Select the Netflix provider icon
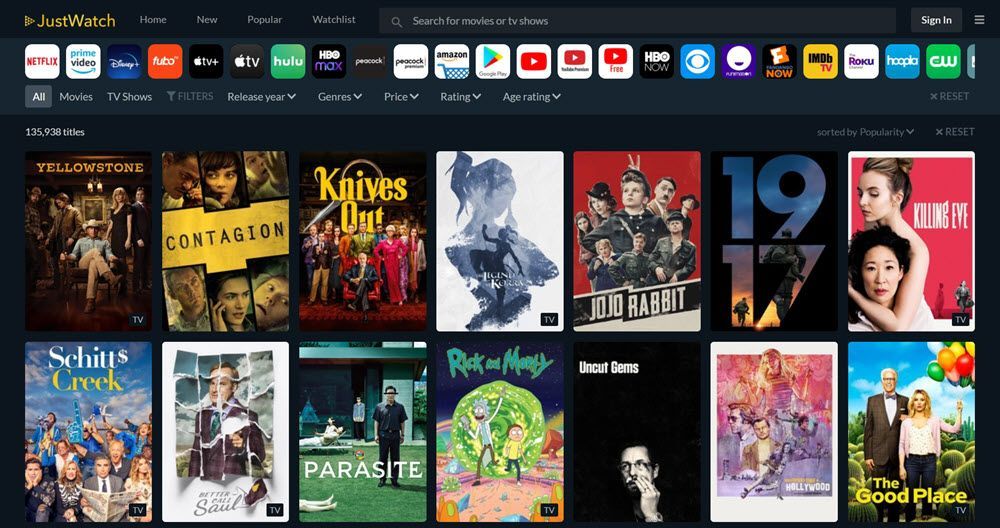This screenshot has height=528, width=1000. [x=42, y=61]
